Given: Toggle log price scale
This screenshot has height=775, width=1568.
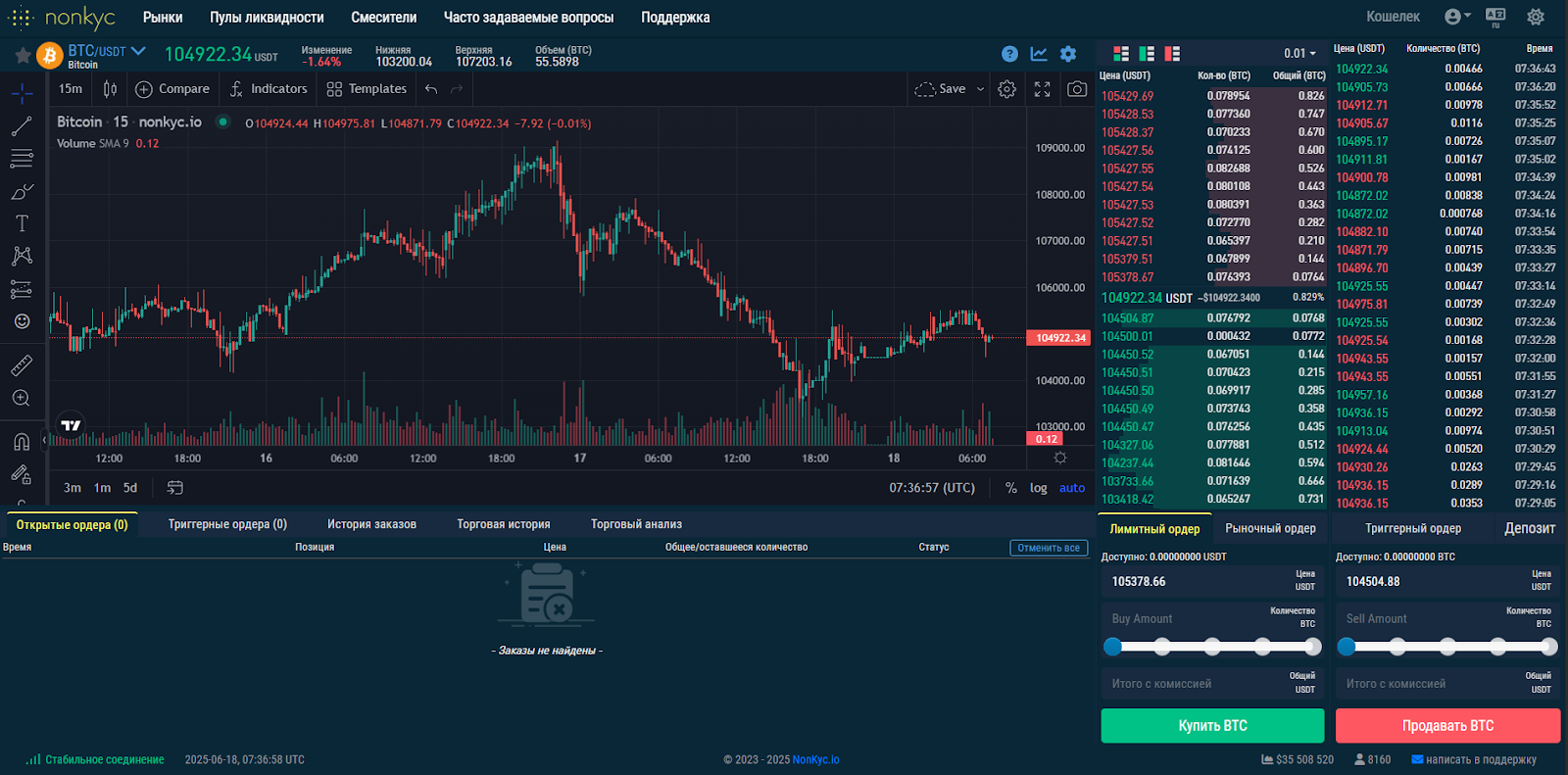Looking at the screenshot, I should [1039, 488].
